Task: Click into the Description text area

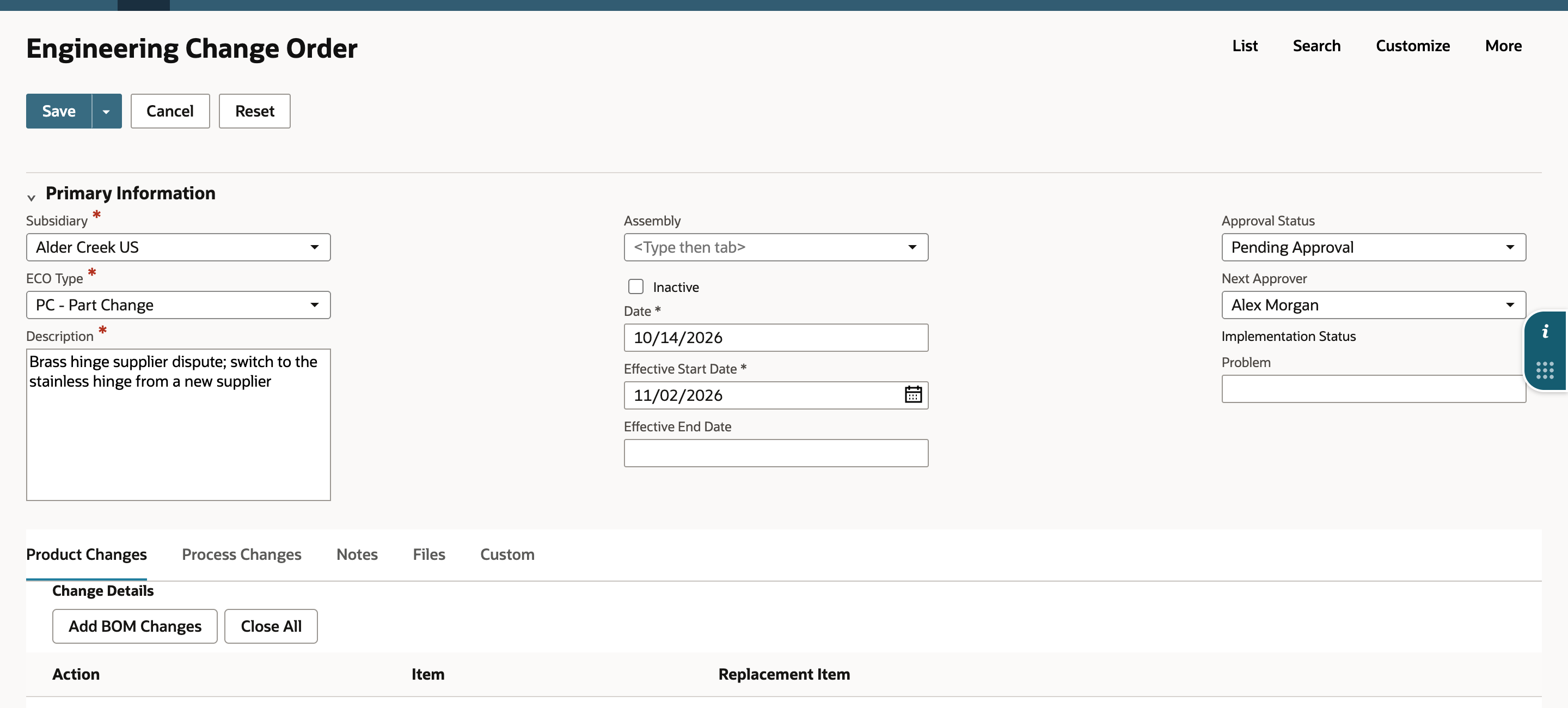Action: point(179,425)
